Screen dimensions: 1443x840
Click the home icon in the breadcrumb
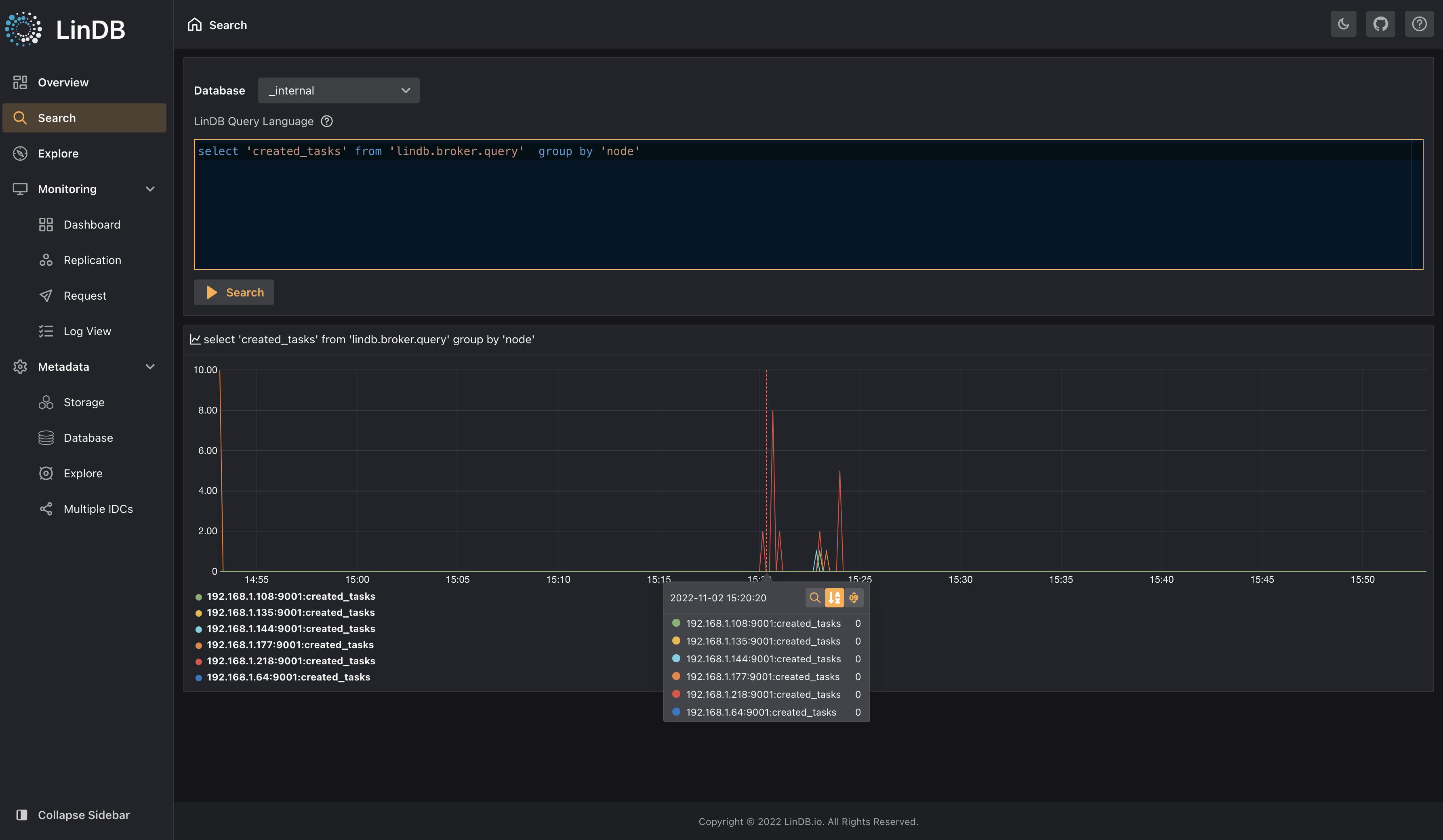[x=195, y=25]
